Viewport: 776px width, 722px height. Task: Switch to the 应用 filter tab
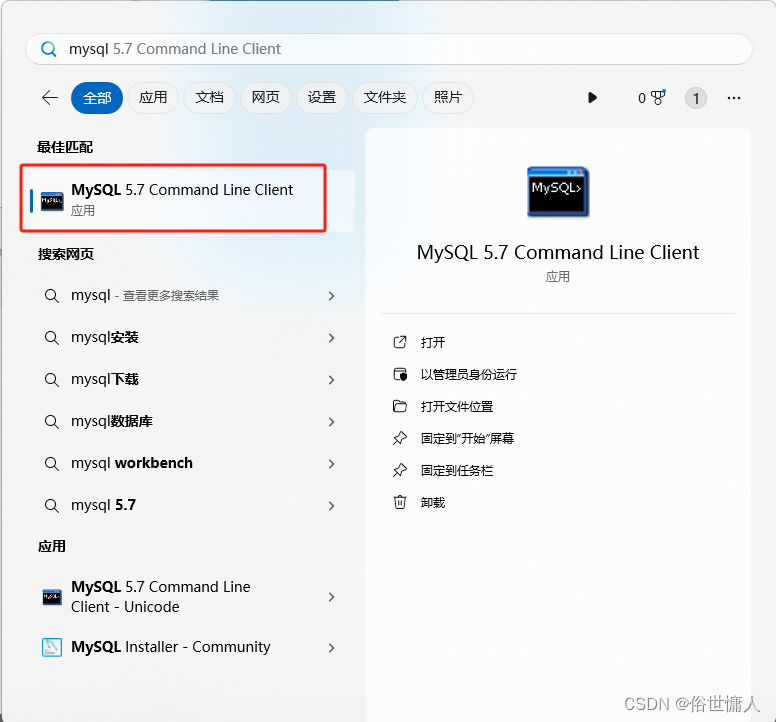pyautogui.click(x=153, y=98)
